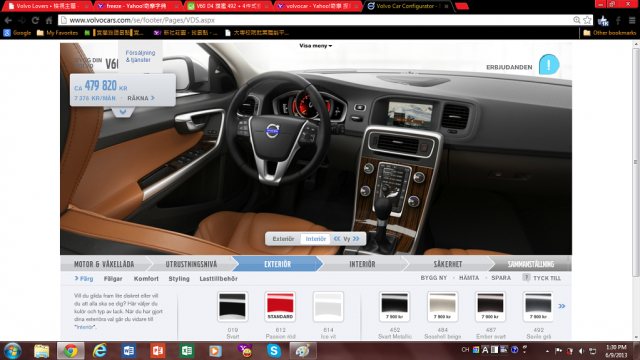The image size is (640, 360).
Task: Switch view to Exteriör
Action: coord(283,239)
